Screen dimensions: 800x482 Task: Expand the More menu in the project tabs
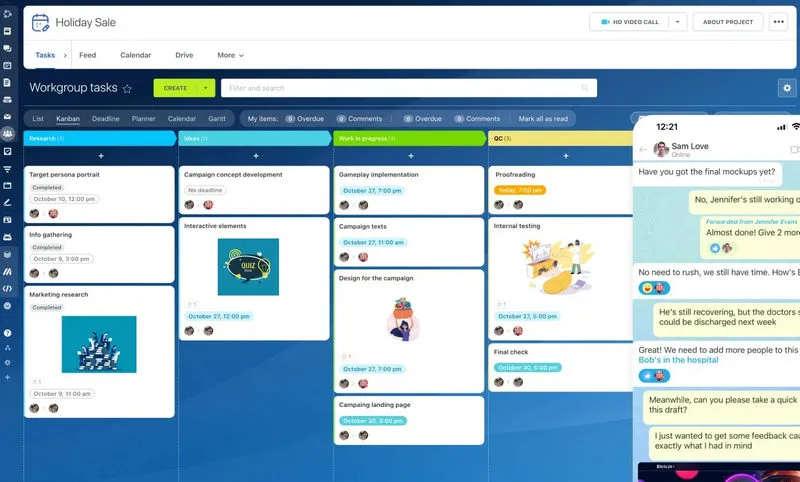click(231, 55)
